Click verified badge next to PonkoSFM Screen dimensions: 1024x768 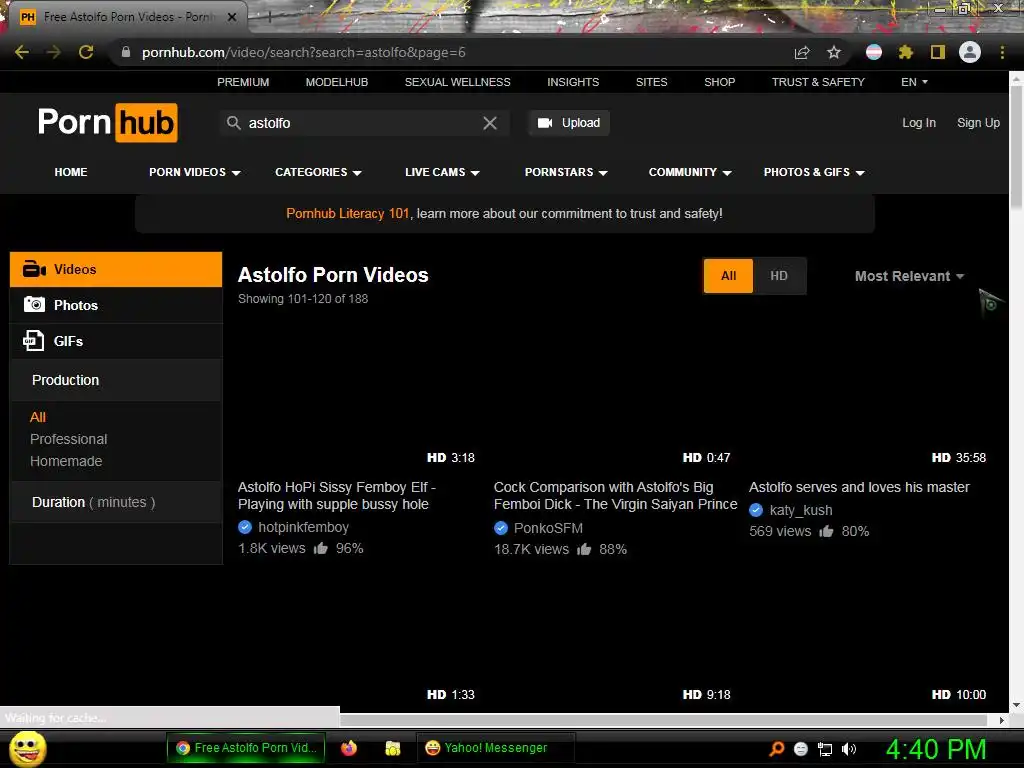click(x=501, y=528)
